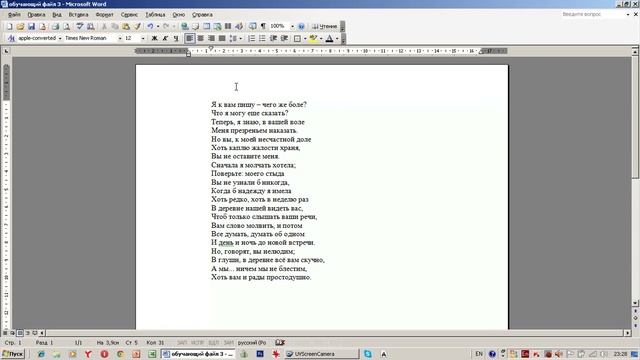Insert a Microsoft Excel worksheet
This screenshot has height=360, width=640.
pyautogui.click(x=217, y=26)
